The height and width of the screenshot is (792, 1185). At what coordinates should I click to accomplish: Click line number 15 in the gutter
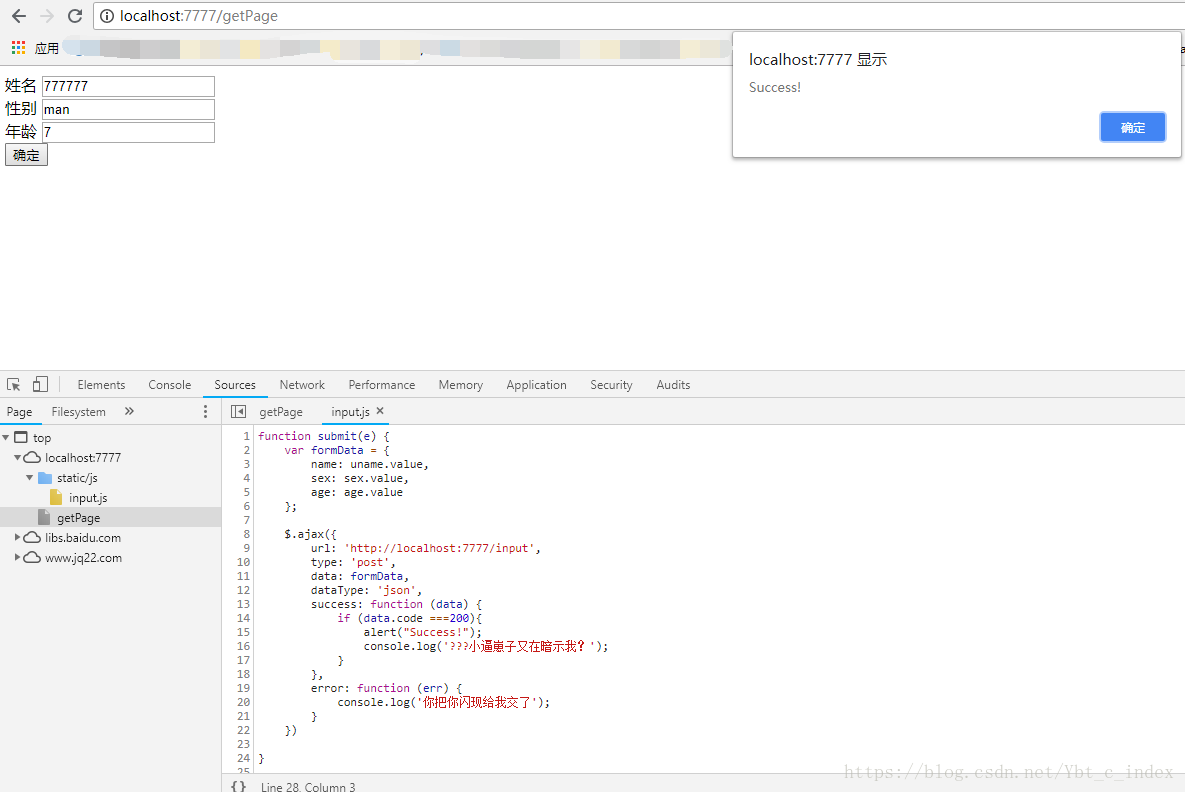(x=243, y=632)
